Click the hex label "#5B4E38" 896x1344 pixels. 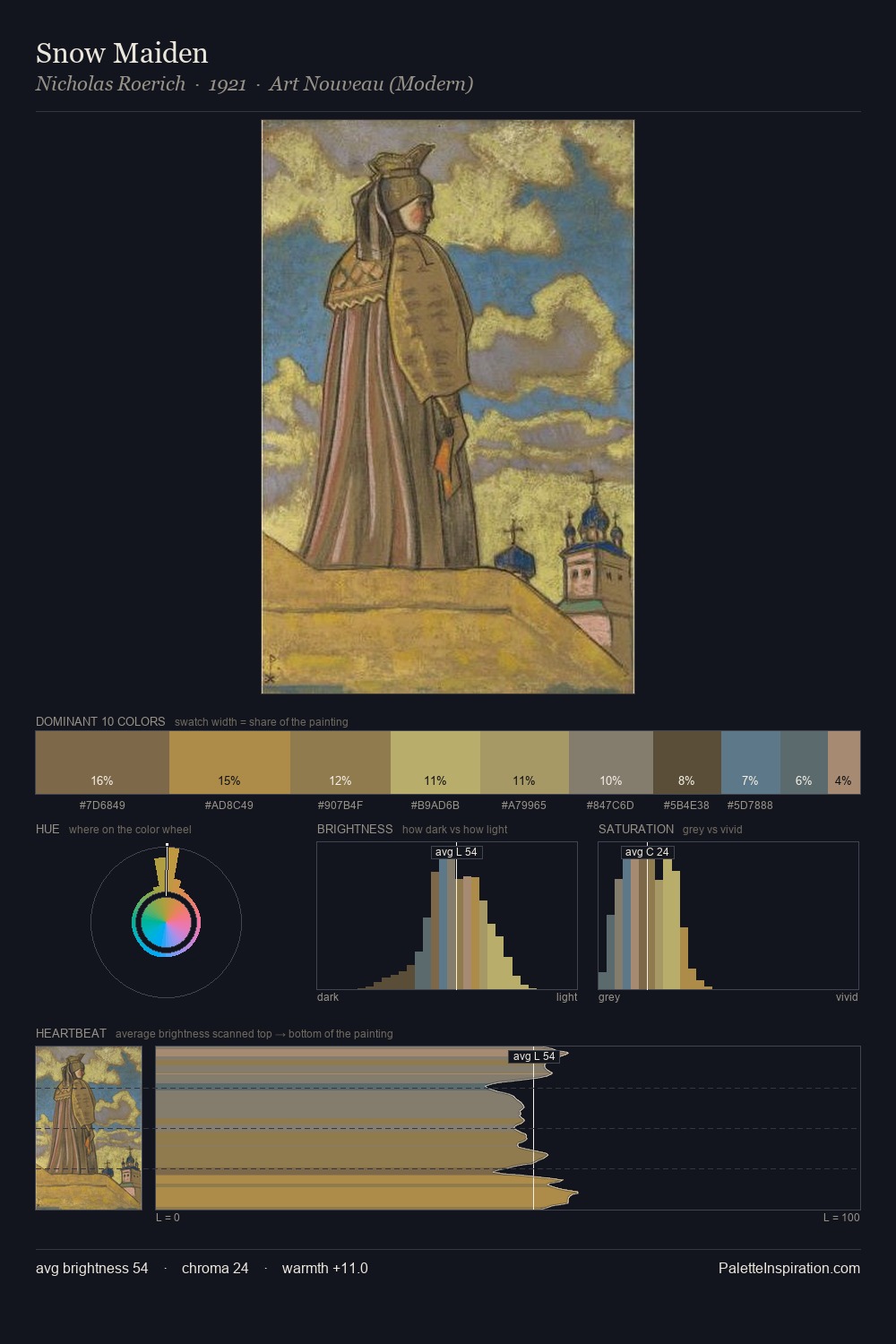click(687, 805)
